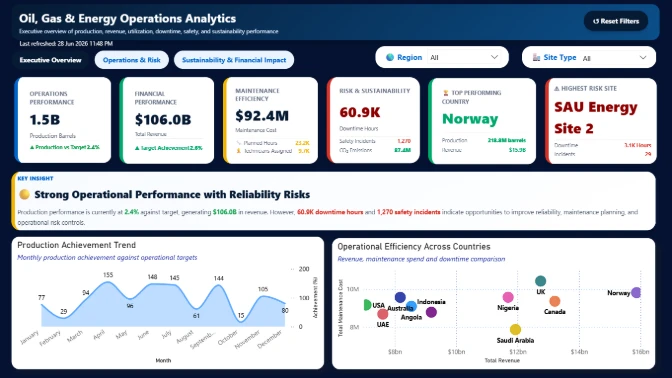Select the Saudi Arabia yellow bubble
The image size is (672, 378).
(515, 330)
